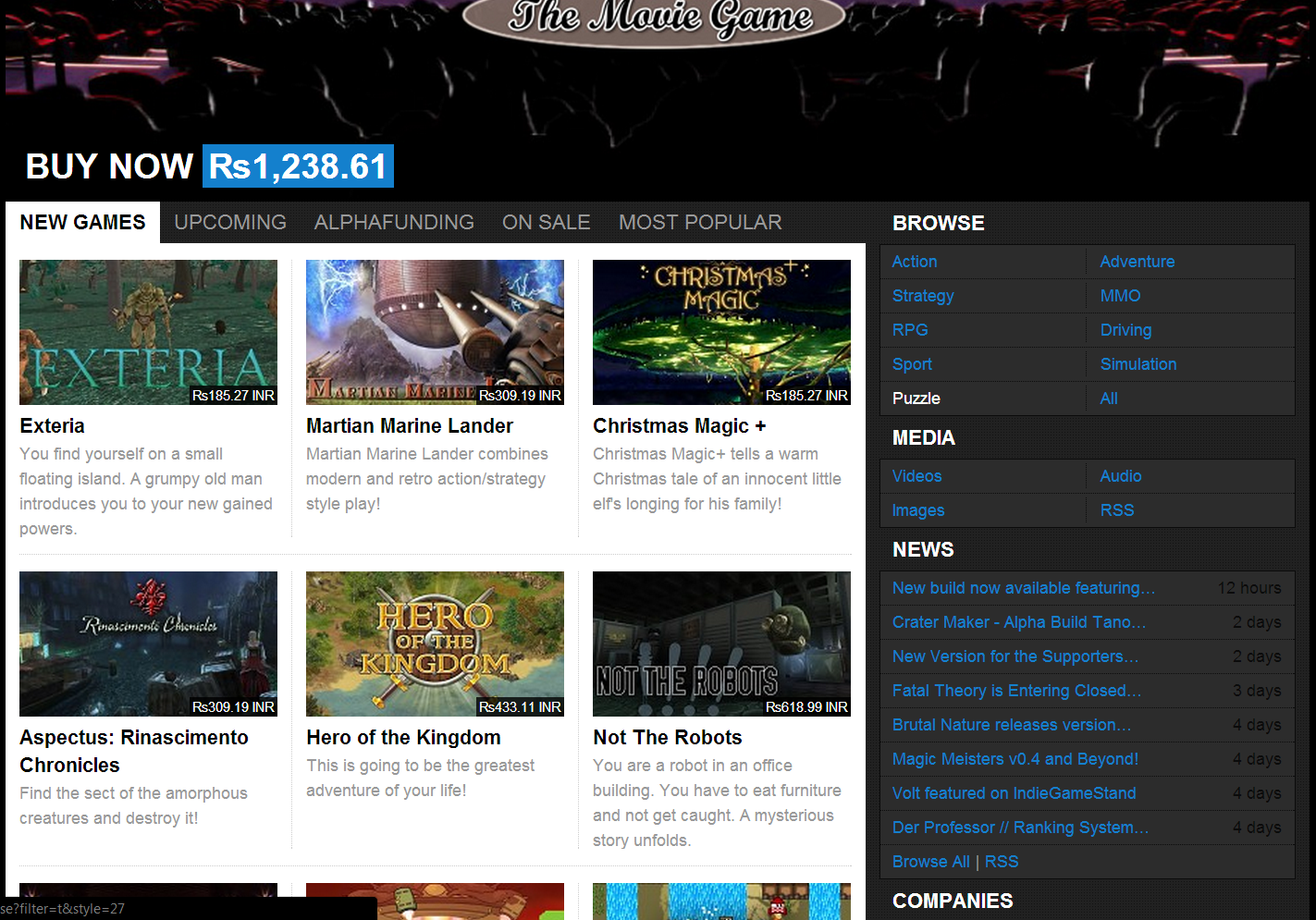The image size is (1316, 920).
Task: Click the Rs185.27 INR price on Exteria
Action: pos(233,396)
